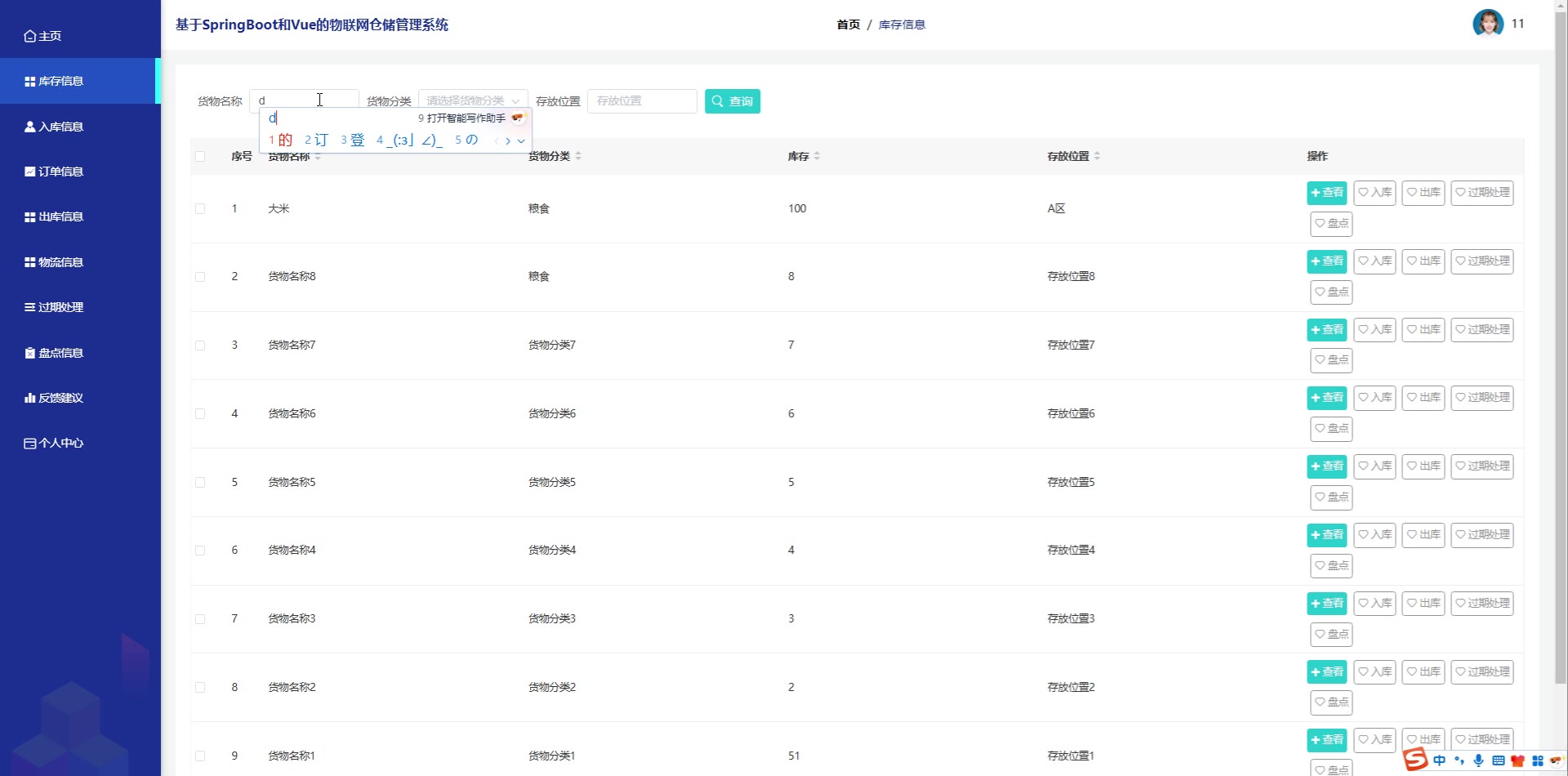Image resolution: width=1568 pixels, height=776 pixels.
Task: Click 查看 button for 大米 row
Action: click(1326, 193)
